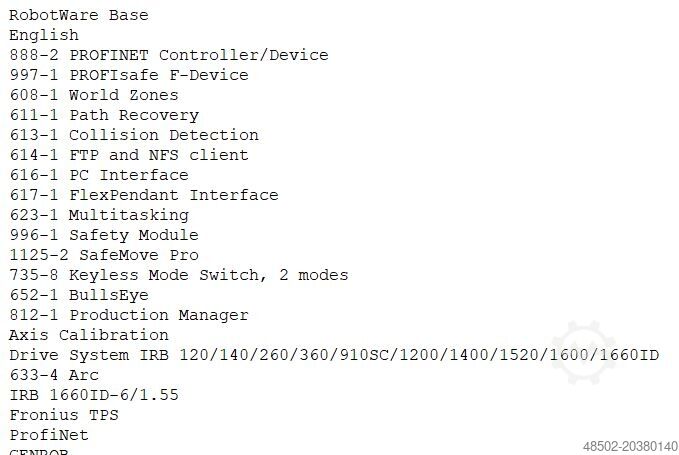
Task: Select 812-1 Production Manager line
Action: (129, 315)
